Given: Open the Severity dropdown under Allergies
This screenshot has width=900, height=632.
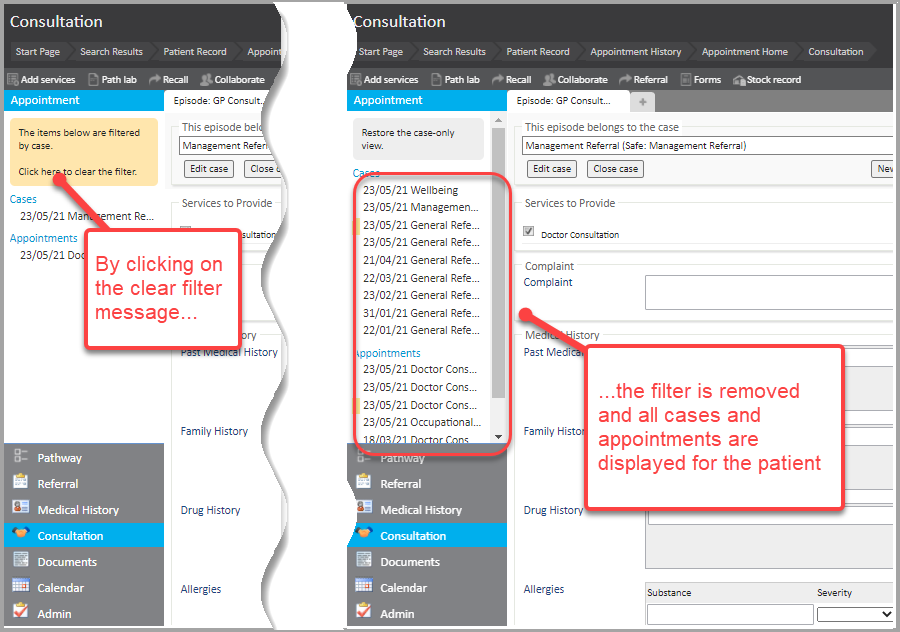Looking at the screenshot, I should pyautogui.click(x=854, y=614).
